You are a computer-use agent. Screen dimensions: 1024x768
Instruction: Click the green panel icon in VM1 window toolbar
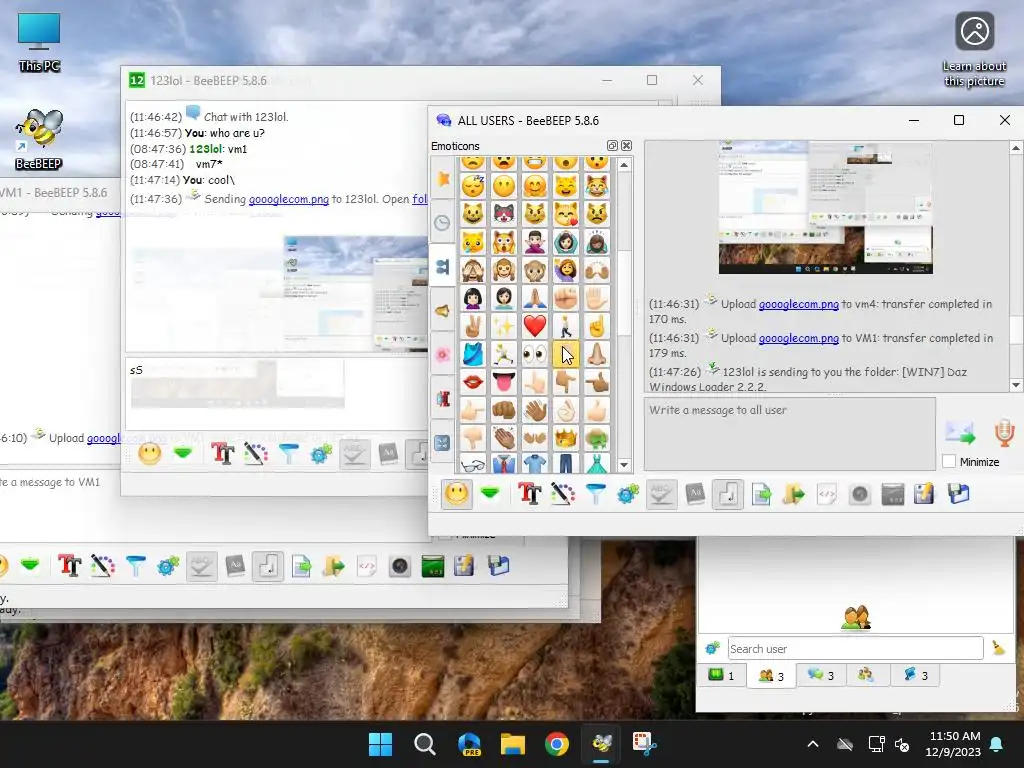(x=432, y=566)
